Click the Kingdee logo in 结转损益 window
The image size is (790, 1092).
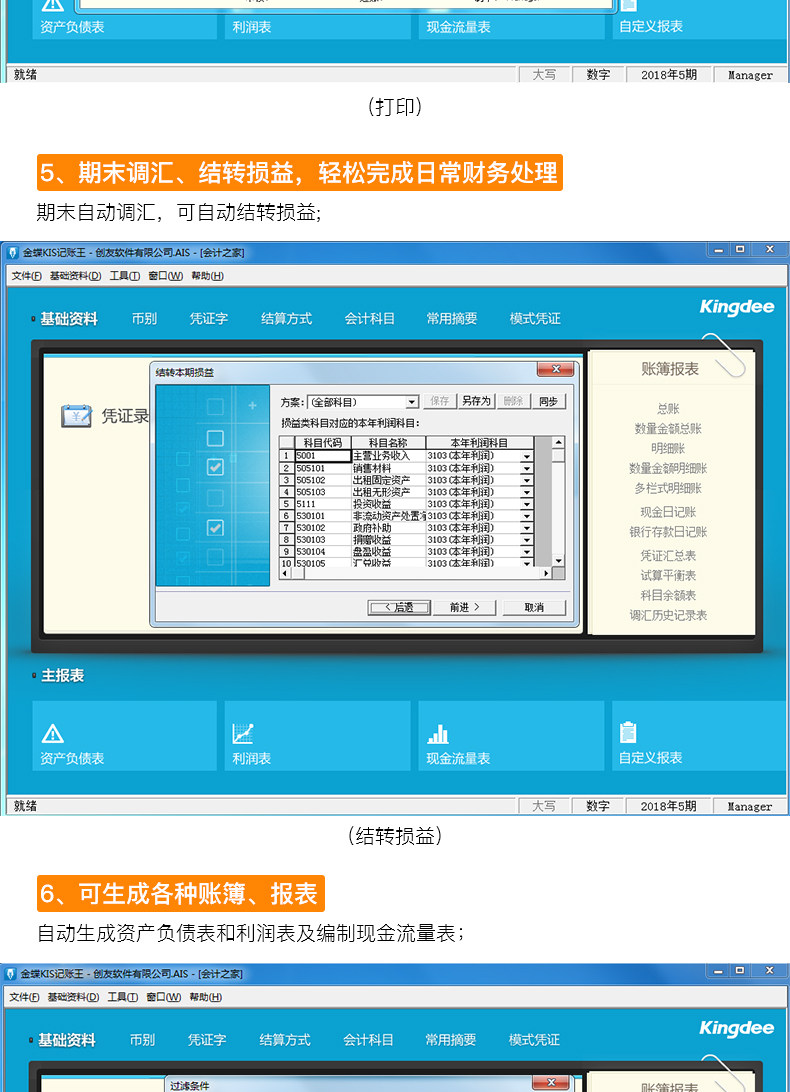point(736,307)
